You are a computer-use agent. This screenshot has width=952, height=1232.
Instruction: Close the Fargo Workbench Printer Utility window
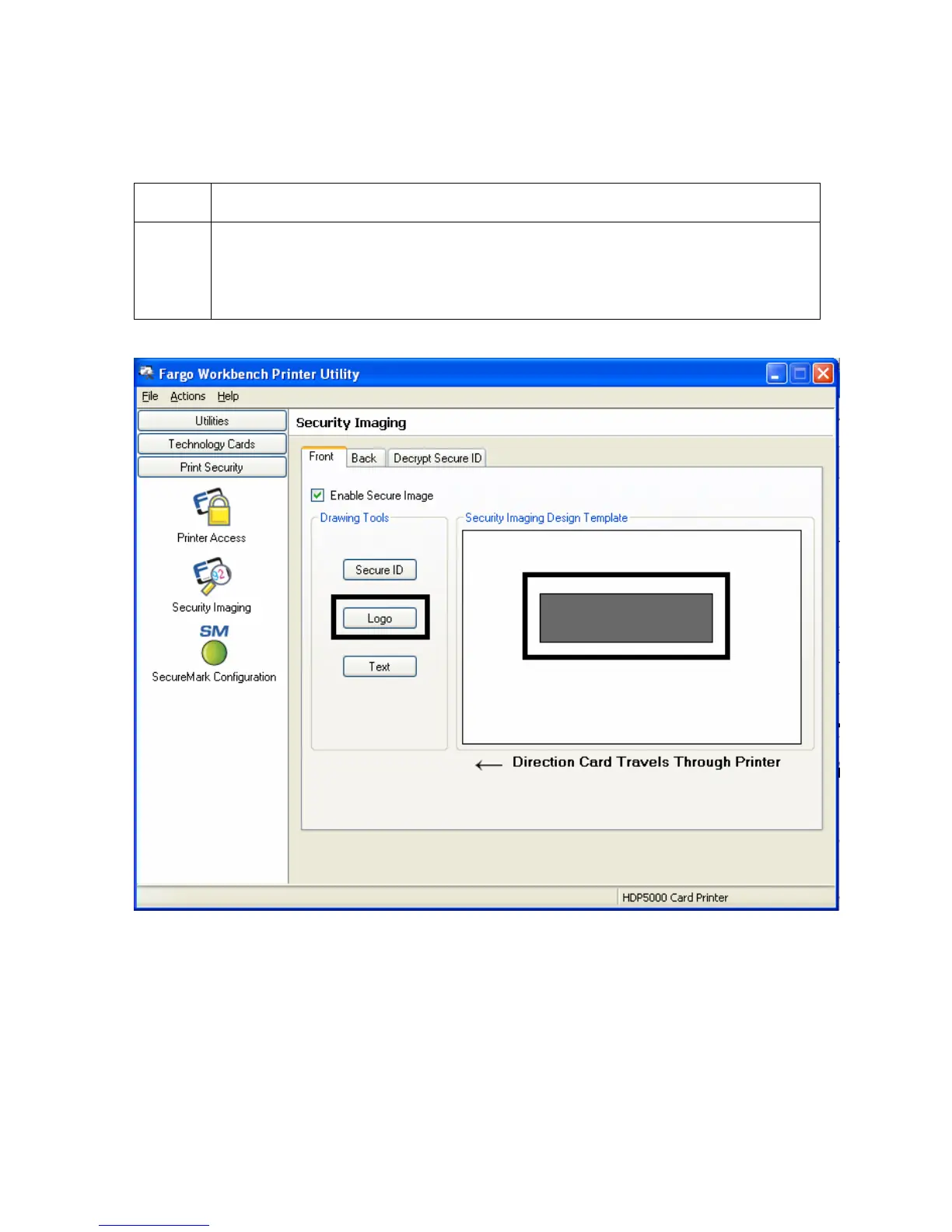[x=823, y=373]
